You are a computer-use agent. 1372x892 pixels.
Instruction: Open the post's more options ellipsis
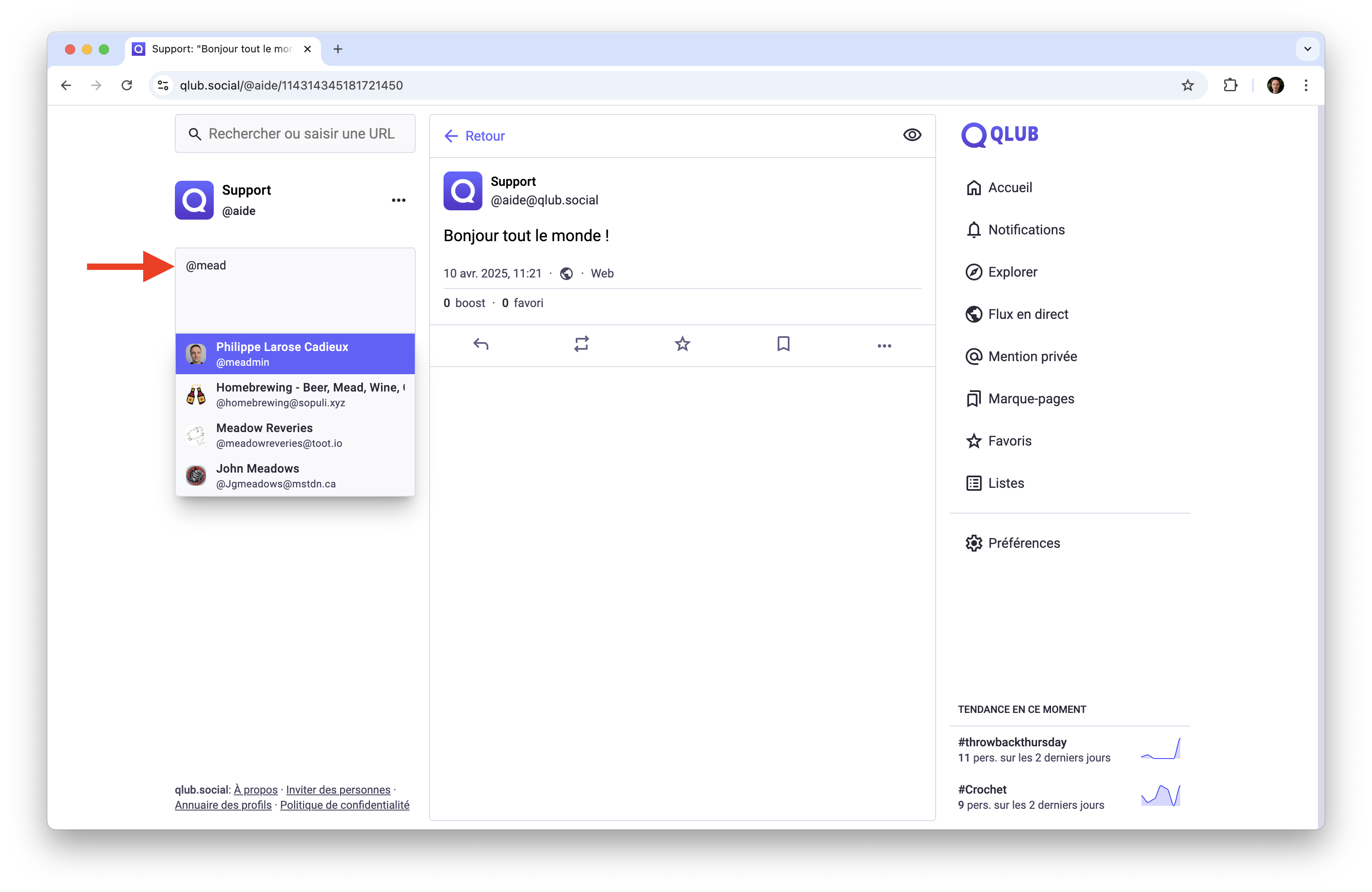pos(884,346)
